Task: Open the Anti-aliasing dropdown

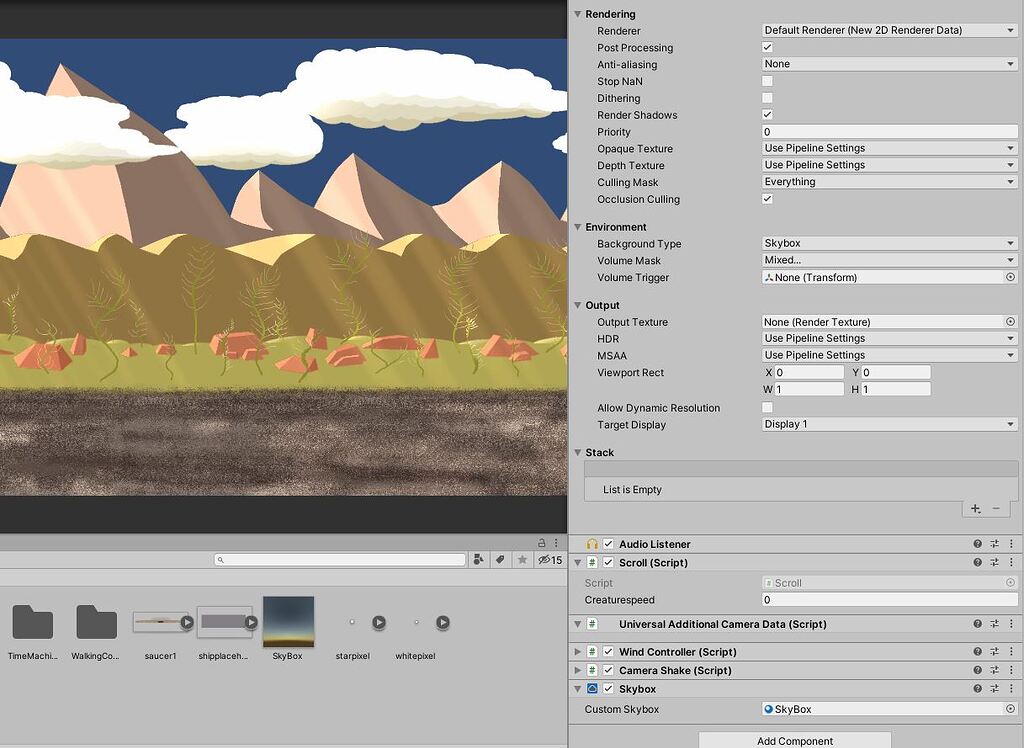Action: (x=887, y=63)
